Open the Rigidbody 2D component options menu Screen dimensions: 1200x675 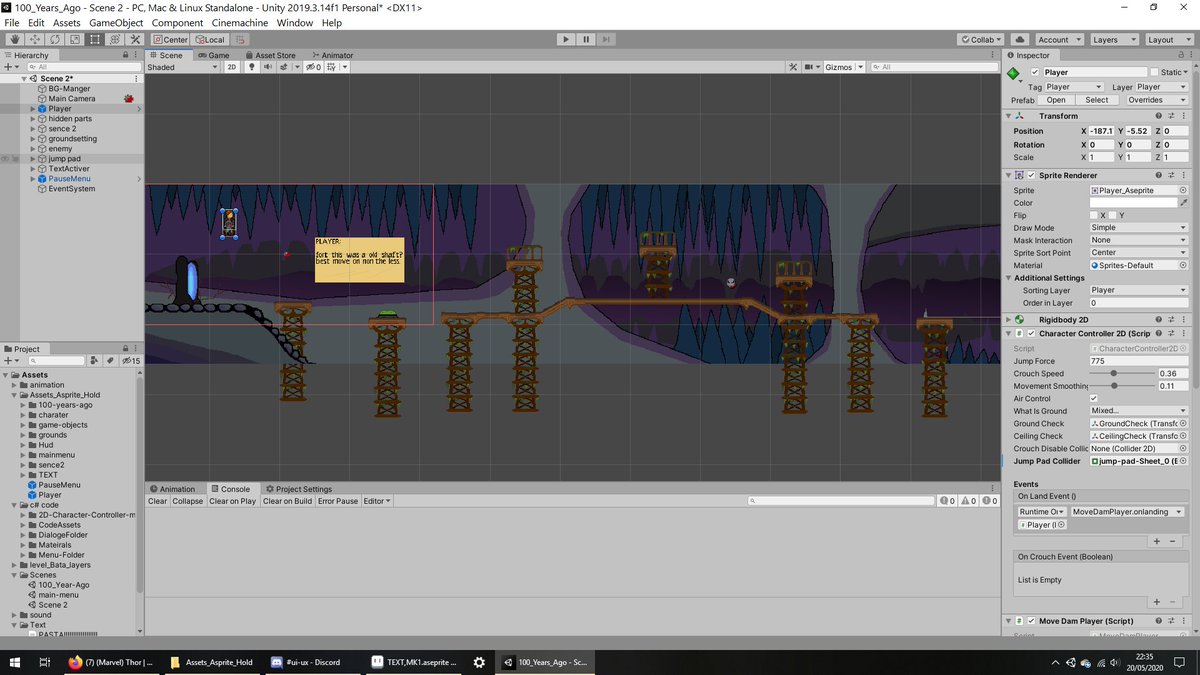click(1183, 319)
